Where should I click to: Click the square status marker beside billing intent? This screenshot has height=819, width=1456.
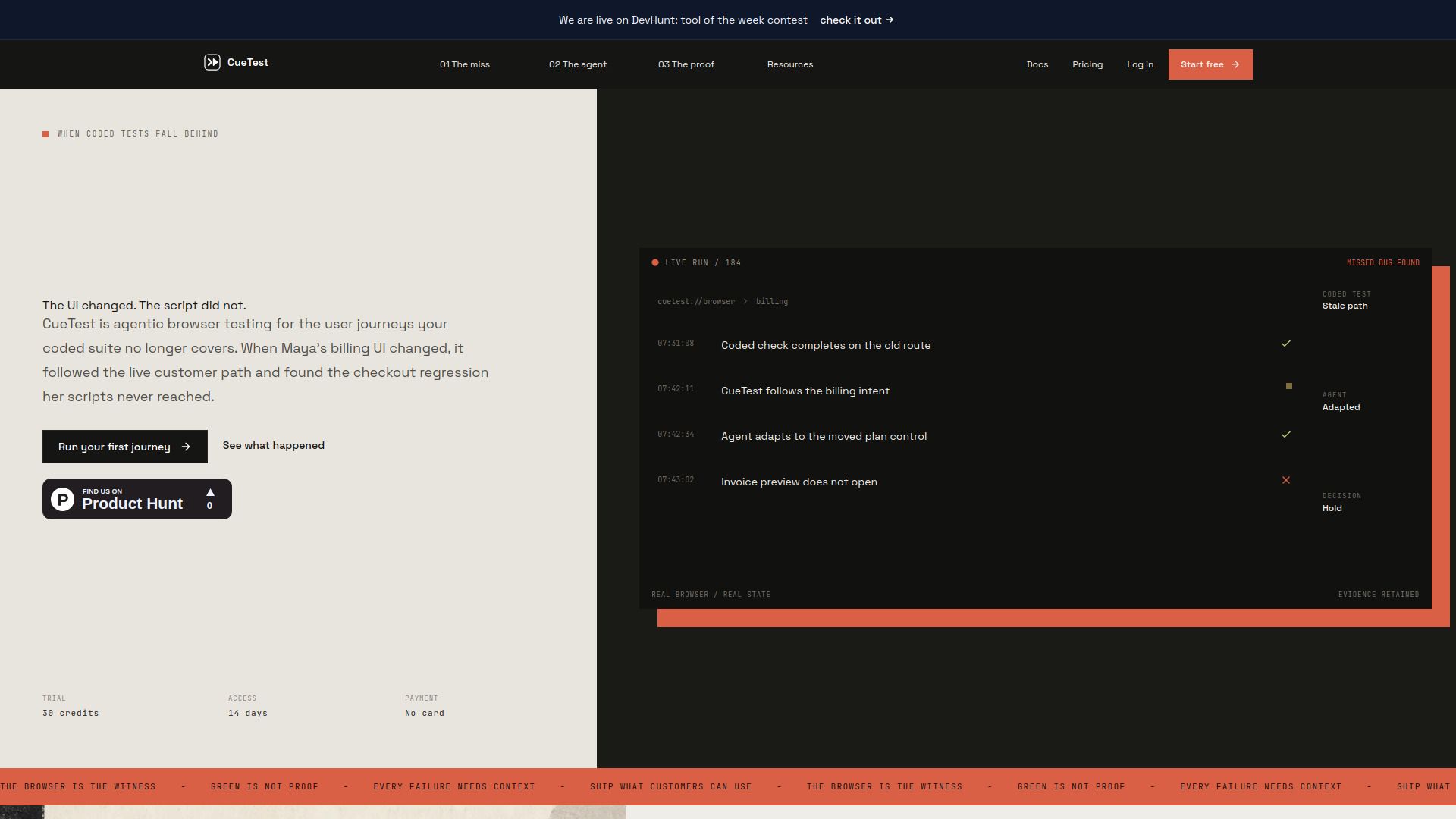tap(1289, 386)
